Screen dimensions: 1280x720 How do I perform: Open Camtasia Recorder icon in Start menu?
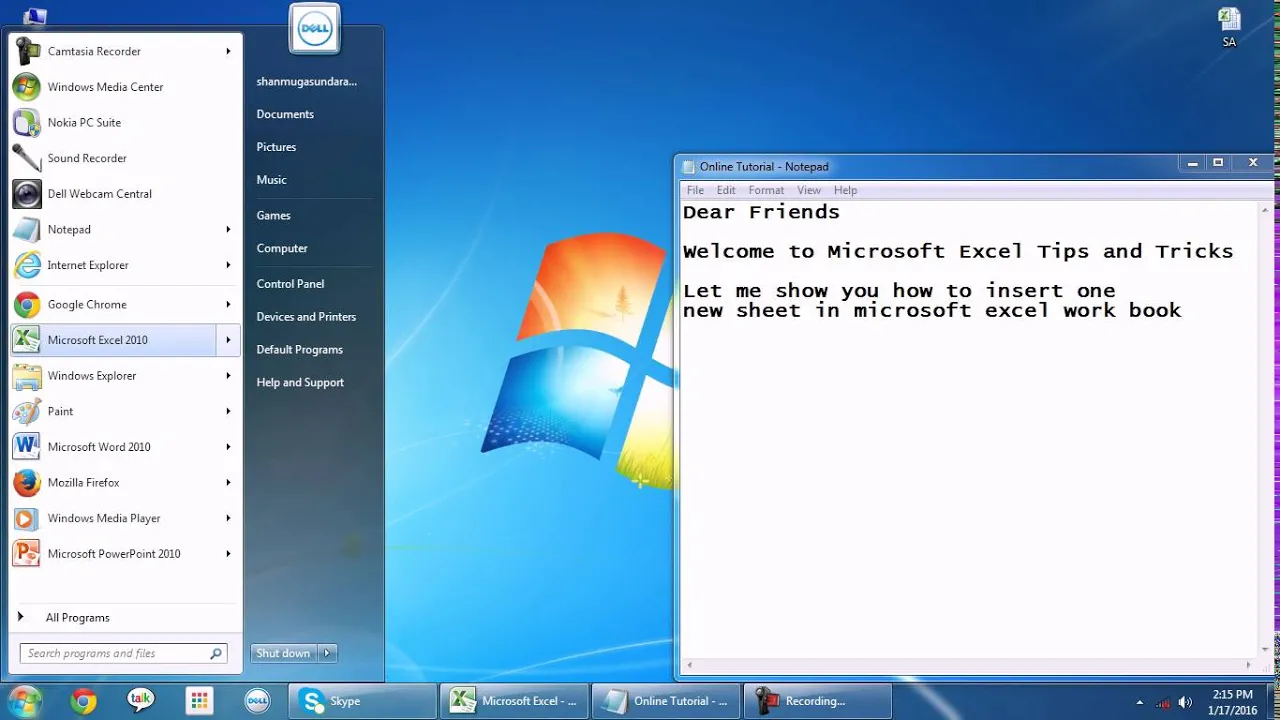[x=27, y=51]
